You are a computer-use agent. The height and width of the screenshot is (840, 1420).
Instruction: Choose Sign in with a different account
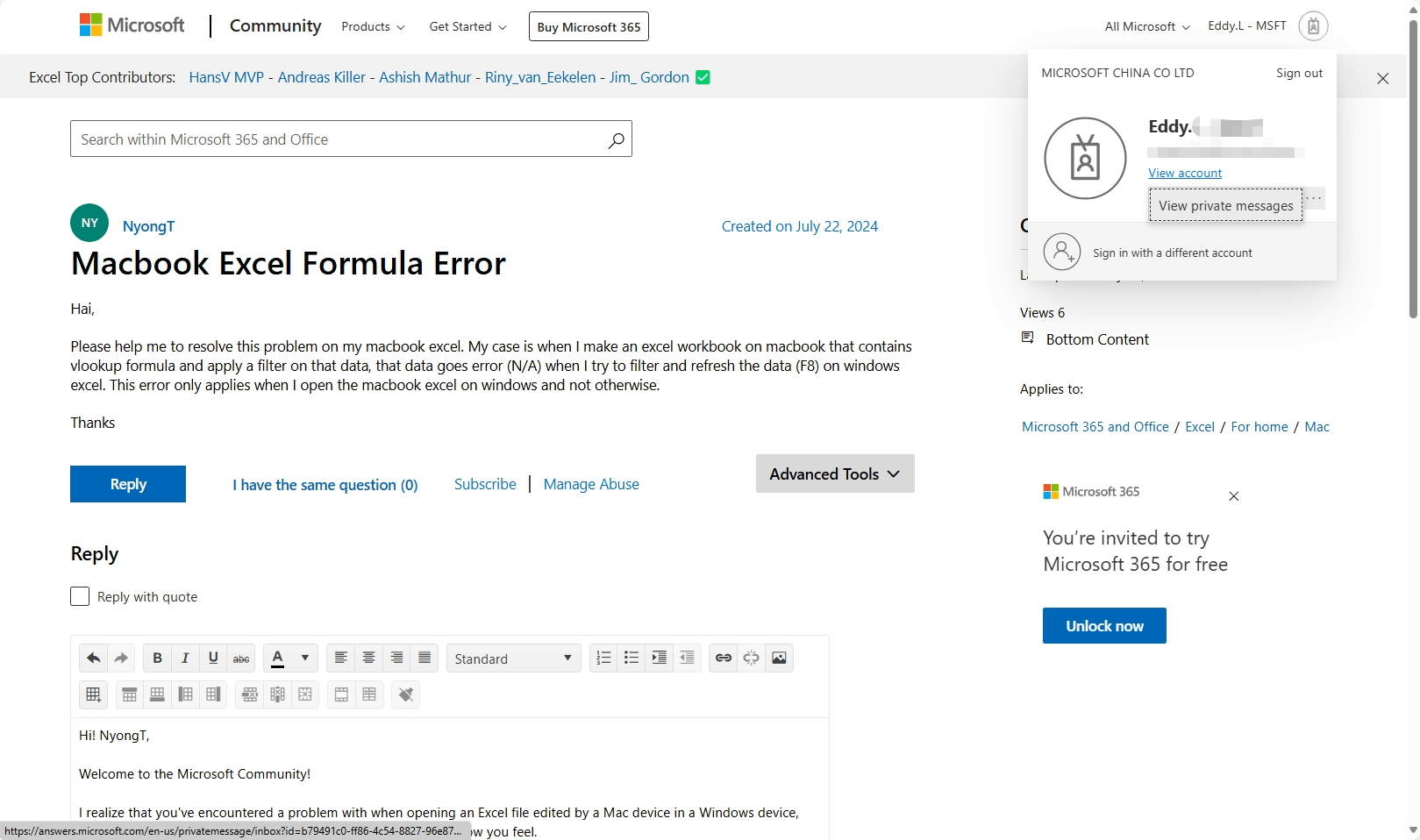pyautogui.click(x=1182, y=253)
